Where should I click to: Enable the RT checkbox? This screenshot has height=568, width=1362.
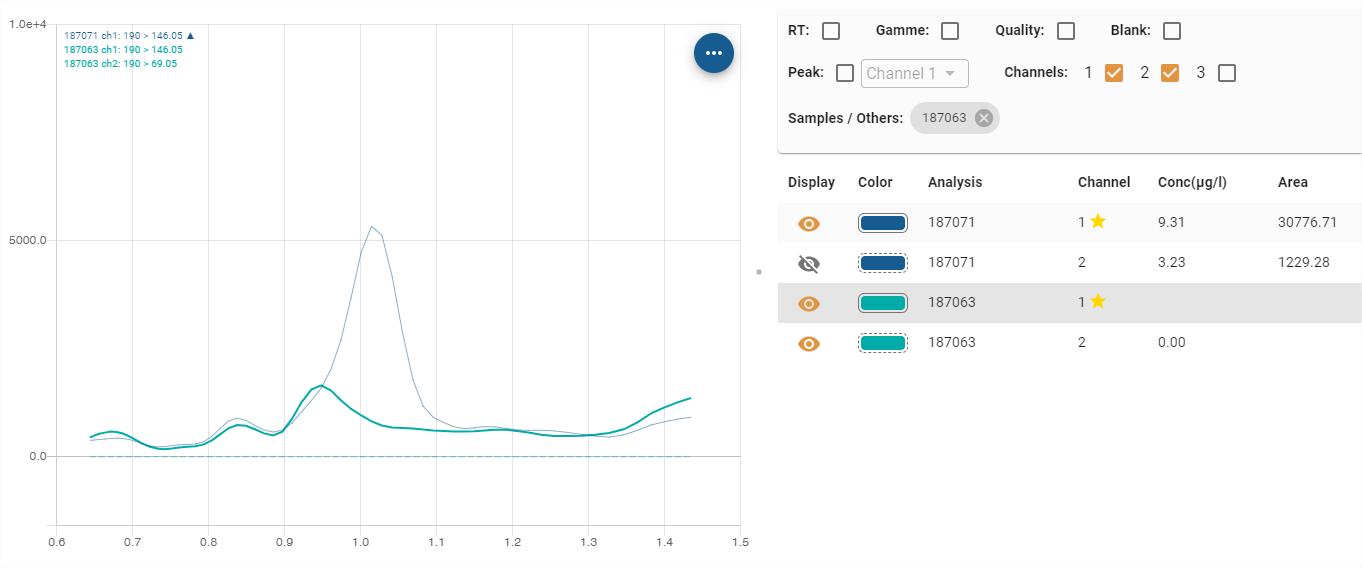(831, 31)
